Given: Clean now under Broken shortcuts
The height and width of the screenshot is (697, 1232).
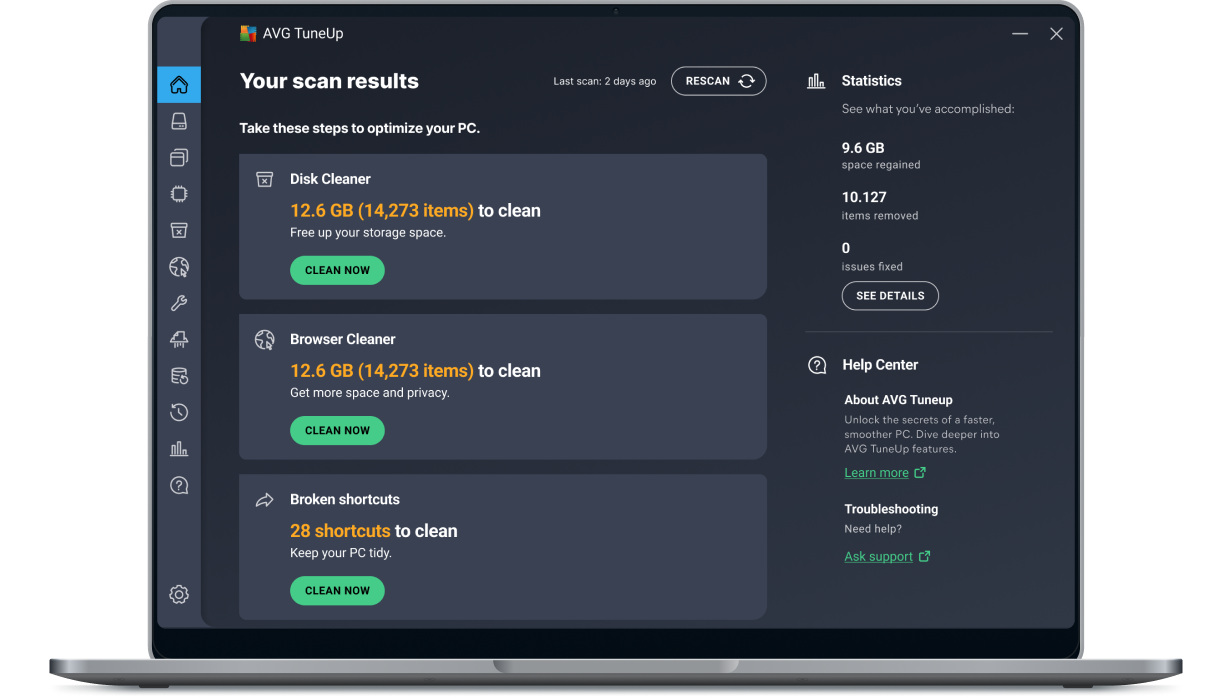Looking at the screenshot, I should [x=337, y=591].
